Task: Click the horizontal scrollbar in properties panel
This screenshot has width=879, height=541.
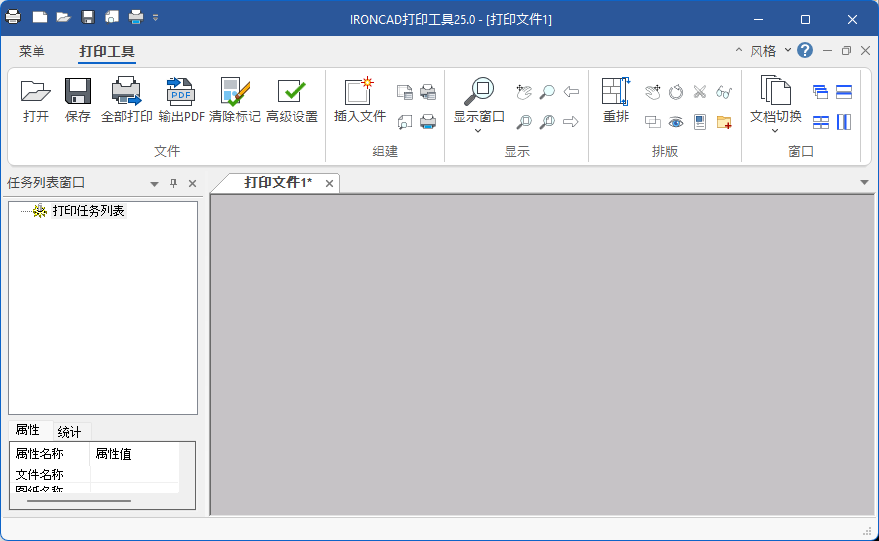Action: point(79,500)
